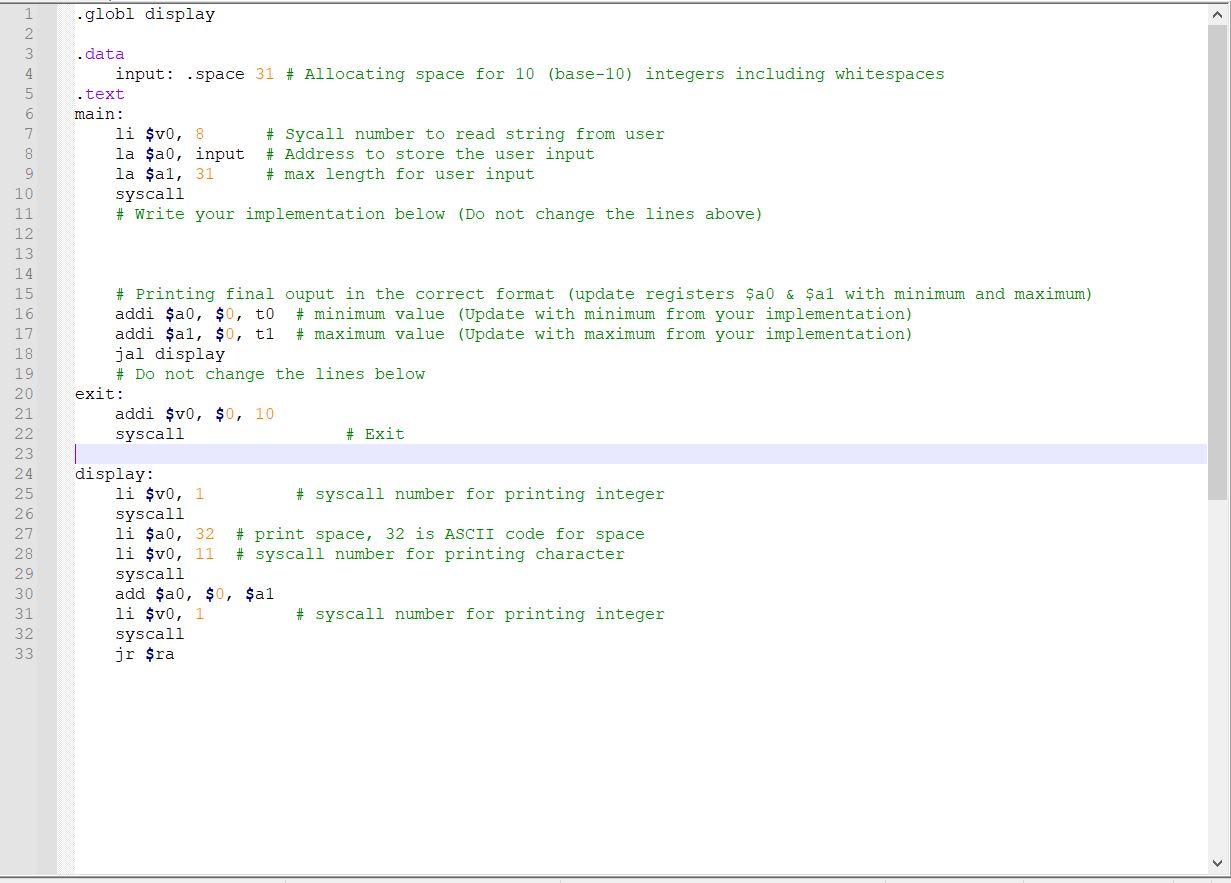Place cursor on the .globl display directive
The image size is (1231, 883).
(x=145, y=13)
